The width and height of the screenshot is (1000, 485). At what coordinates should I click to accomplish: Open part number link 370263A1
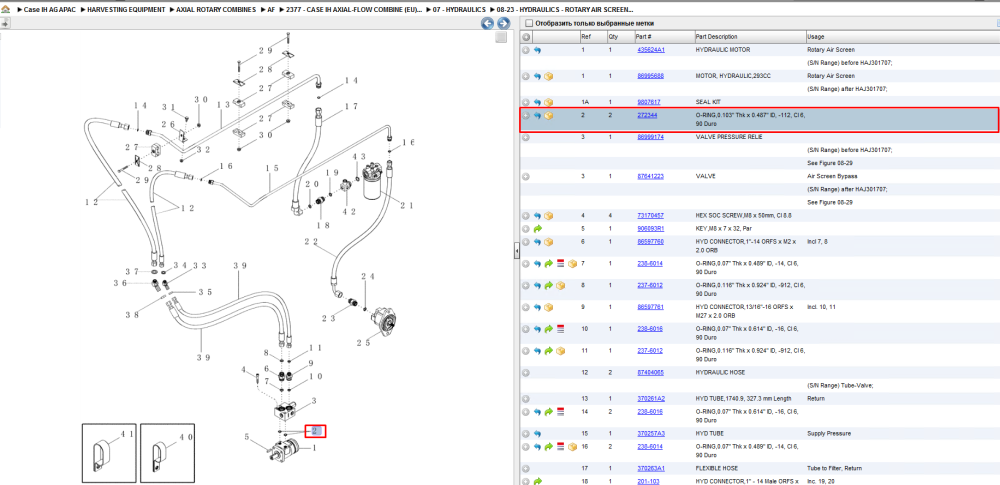[651, 468]
